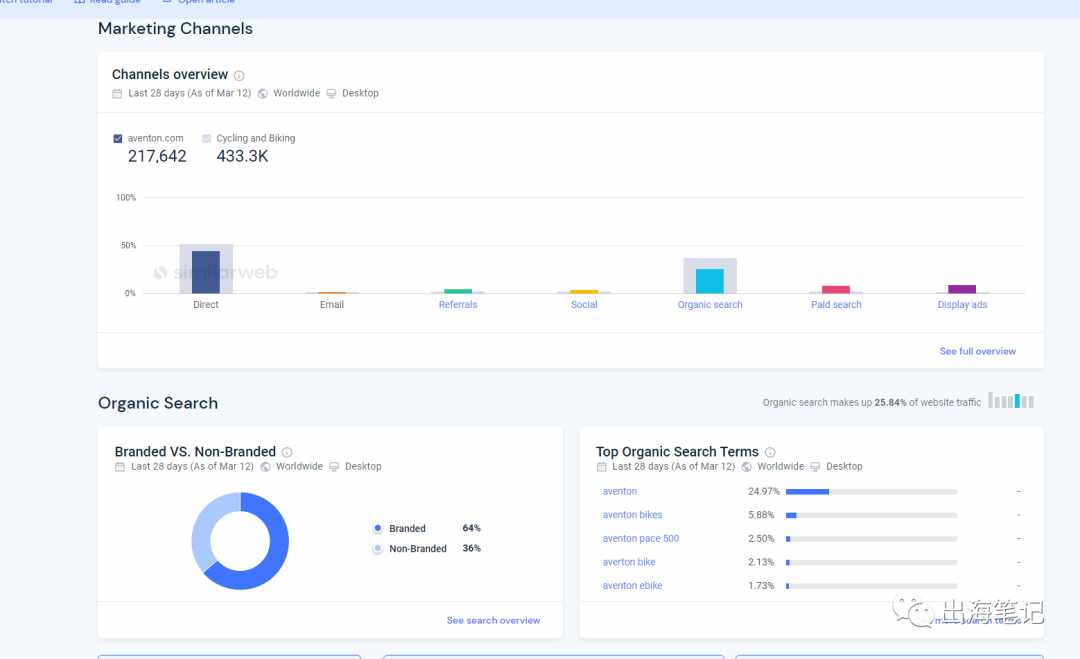The image size is (1080, 659).
Task: Click the Marketing Channels heading
Action: [x=175, y=29]
